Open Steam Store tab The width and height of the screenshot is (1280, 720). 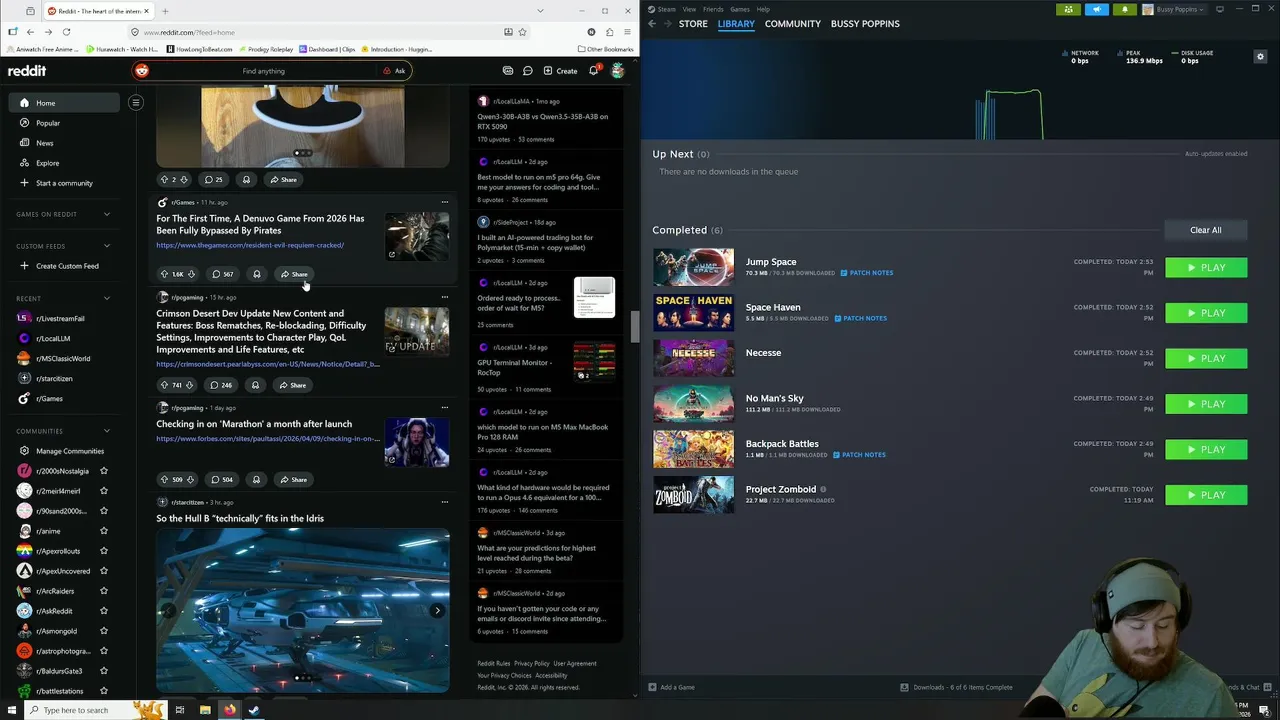coord(693,23)
